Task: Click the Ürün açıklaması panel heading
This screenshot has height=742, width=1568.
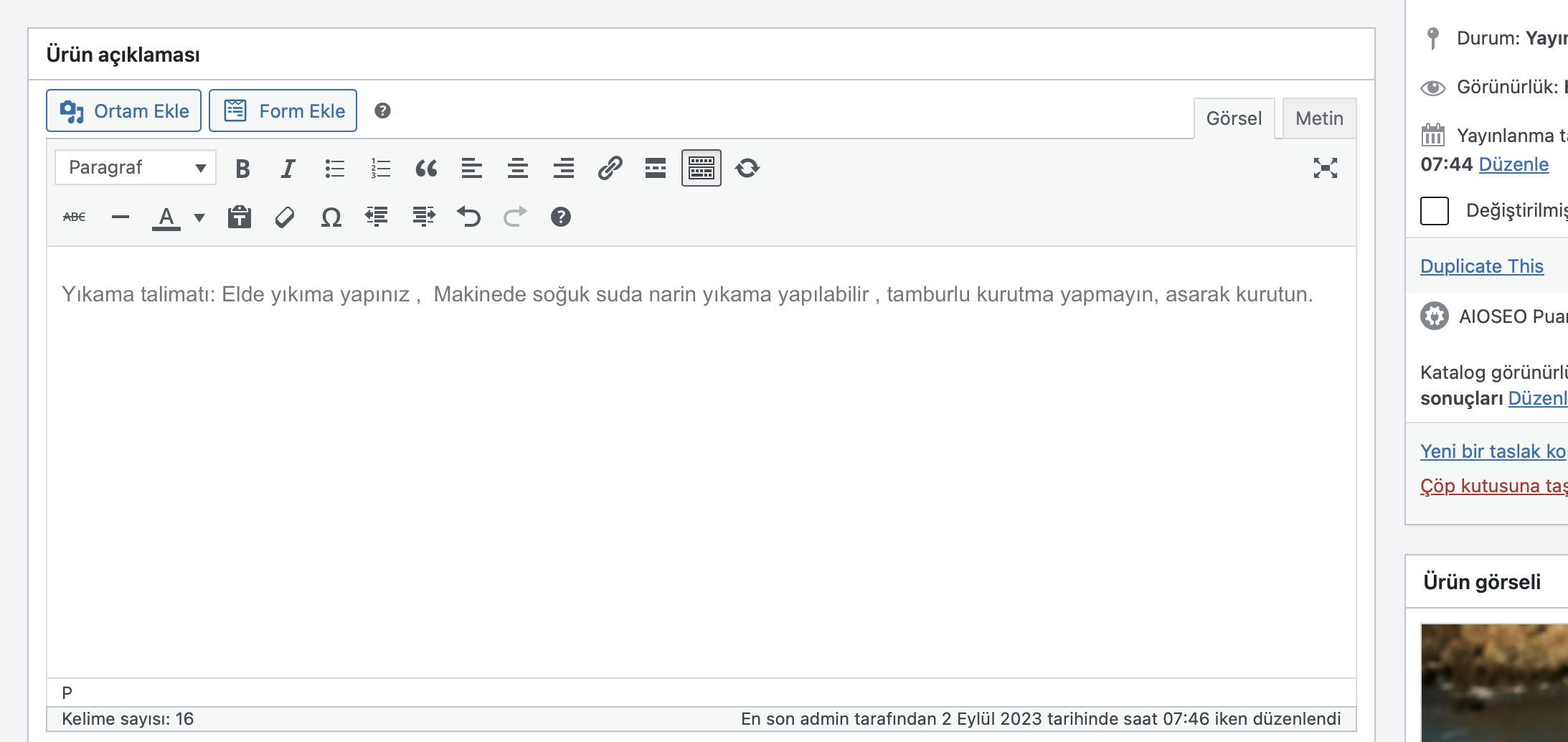Action: click(x=123, y=55)
